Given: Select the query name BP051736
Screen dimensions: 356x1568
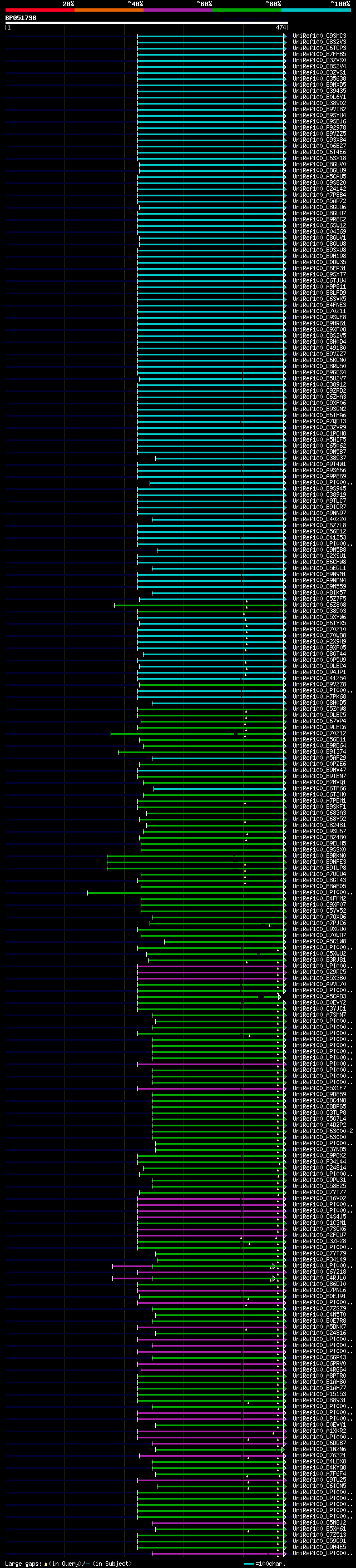Looking at the screenshot, I should 21,18.
